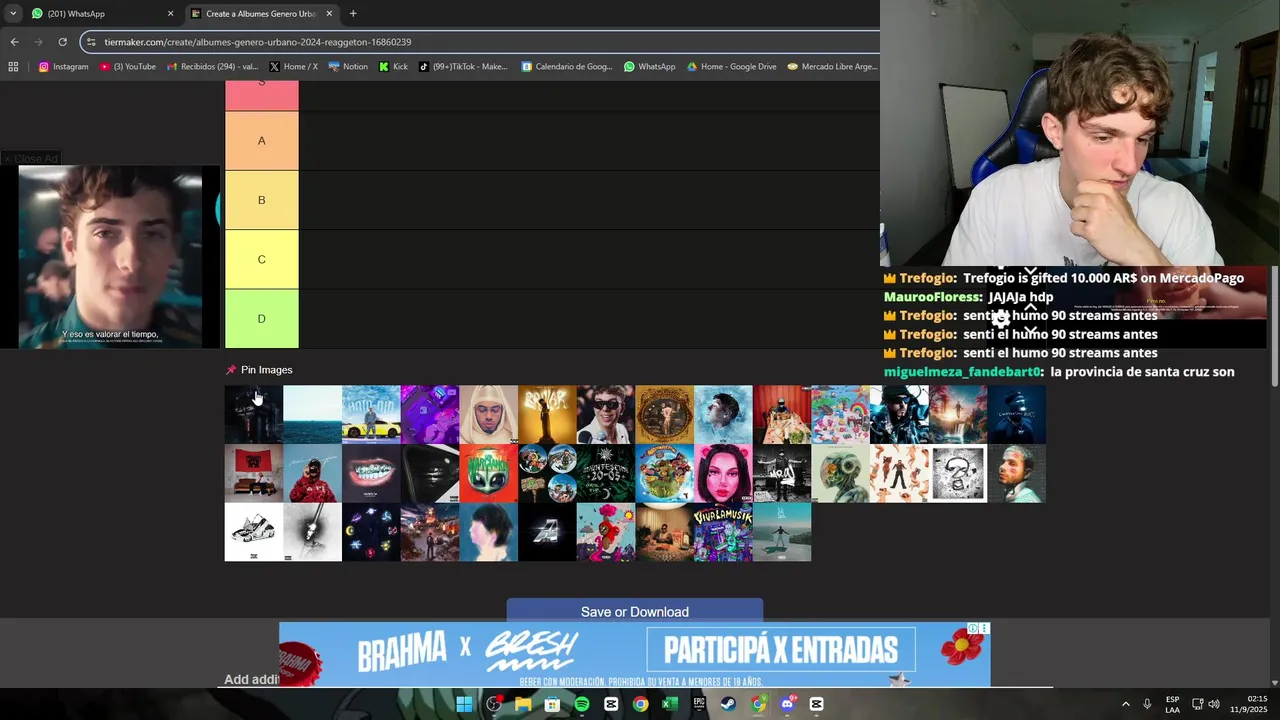Expand the system tray hidden icons chevron

[x=1125, y=704]
